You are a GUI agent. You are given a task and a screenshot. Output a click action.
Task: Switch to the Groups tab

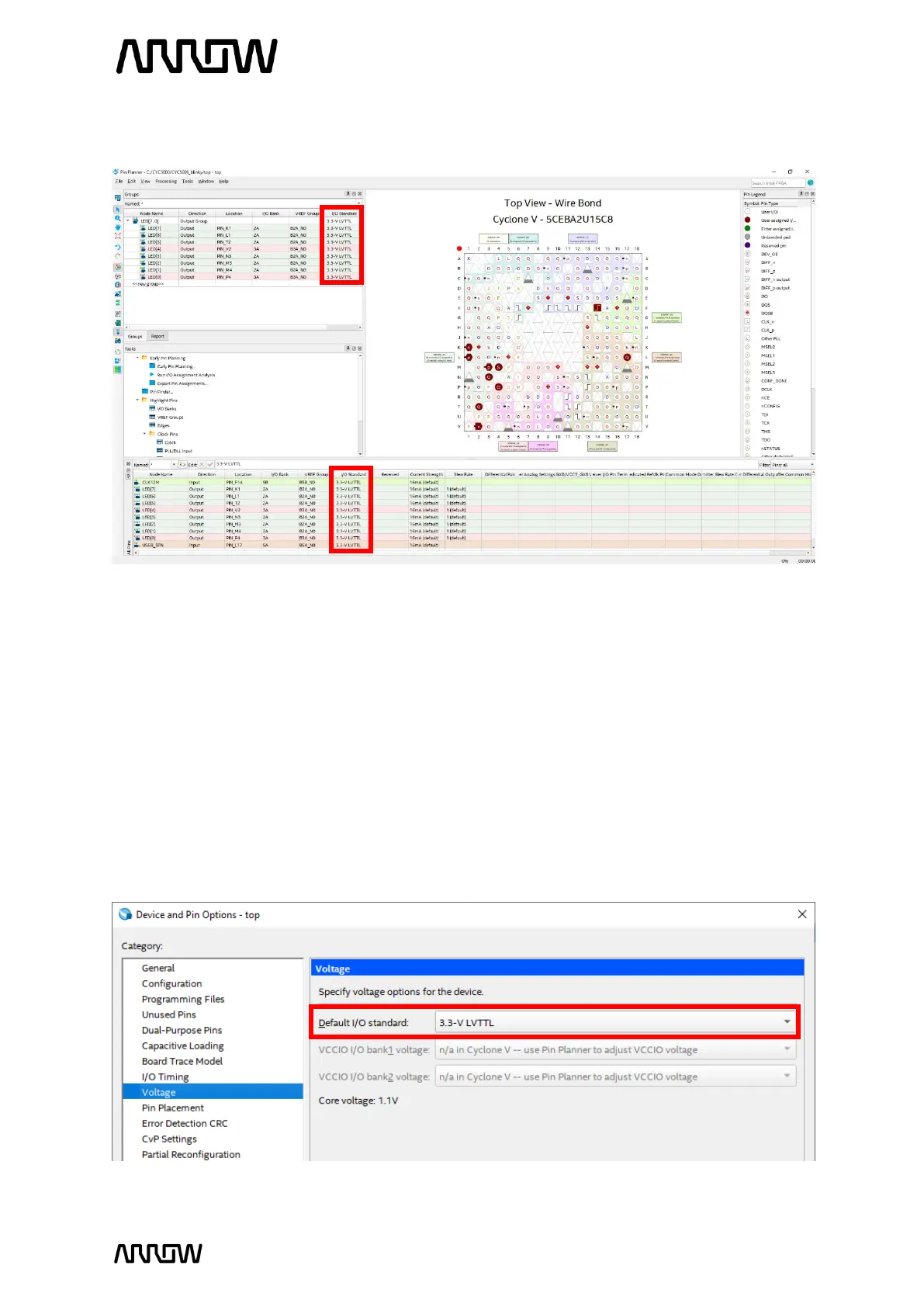[135, 337]
